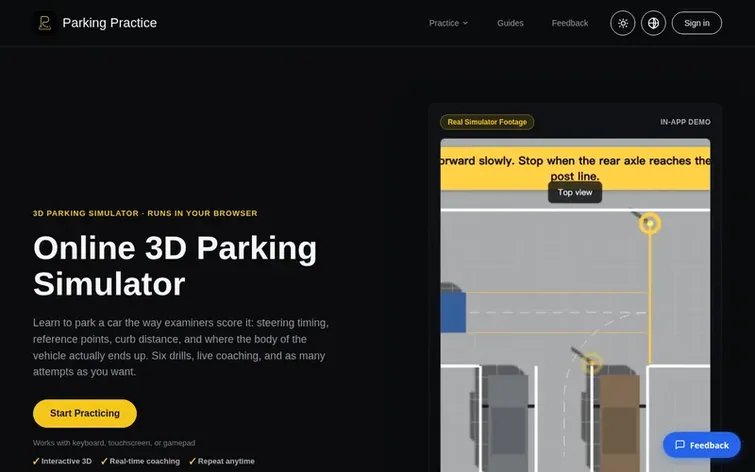755x472 pixels.
Task: Click the Start Practicing button
Action: pyautogui.click(x=85, y=413)
